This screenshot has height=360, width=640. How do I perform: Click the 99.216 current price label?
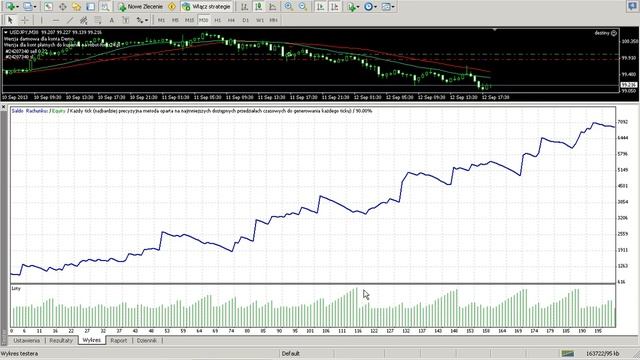(629, 85)
